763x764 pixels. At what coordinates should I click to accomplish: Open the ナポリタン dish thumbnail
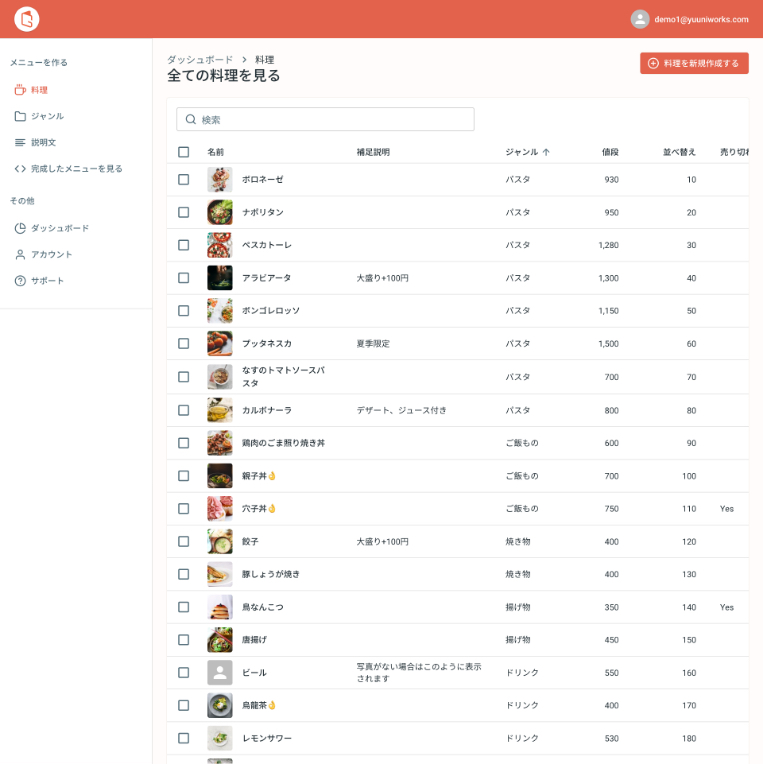220,212
